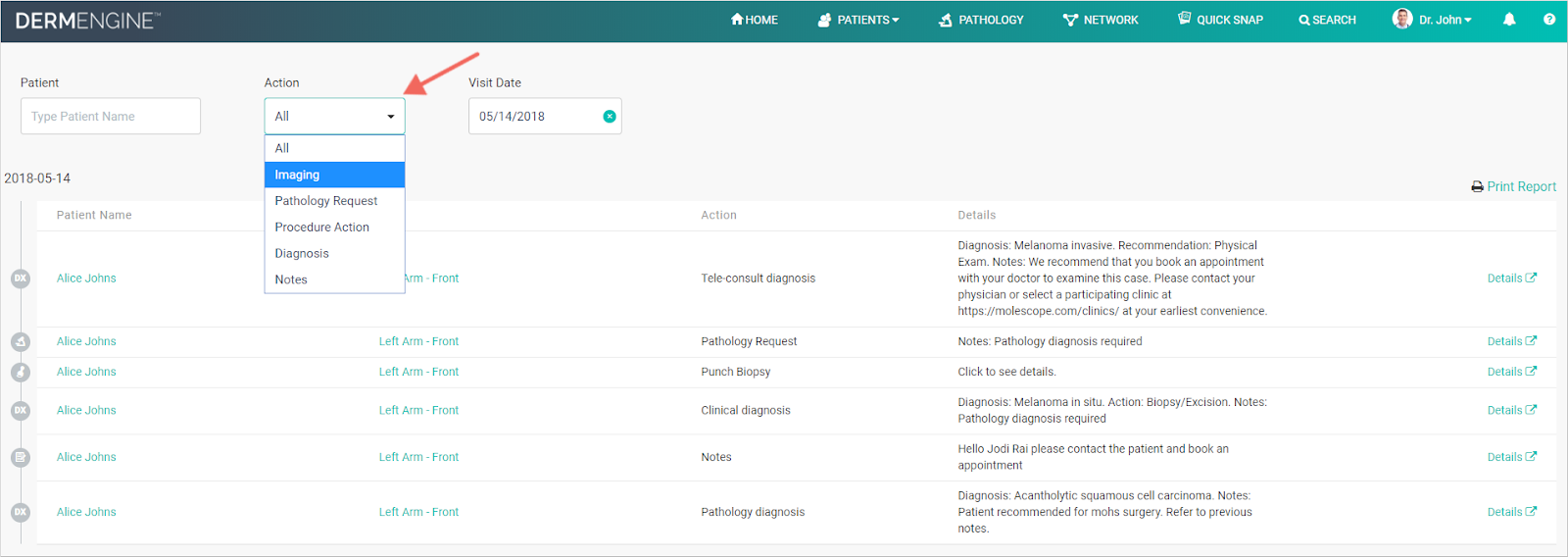Expand the Patients navigation dropdown
The height and width of the screenshot is (557, 1568).
click(858, 20)
